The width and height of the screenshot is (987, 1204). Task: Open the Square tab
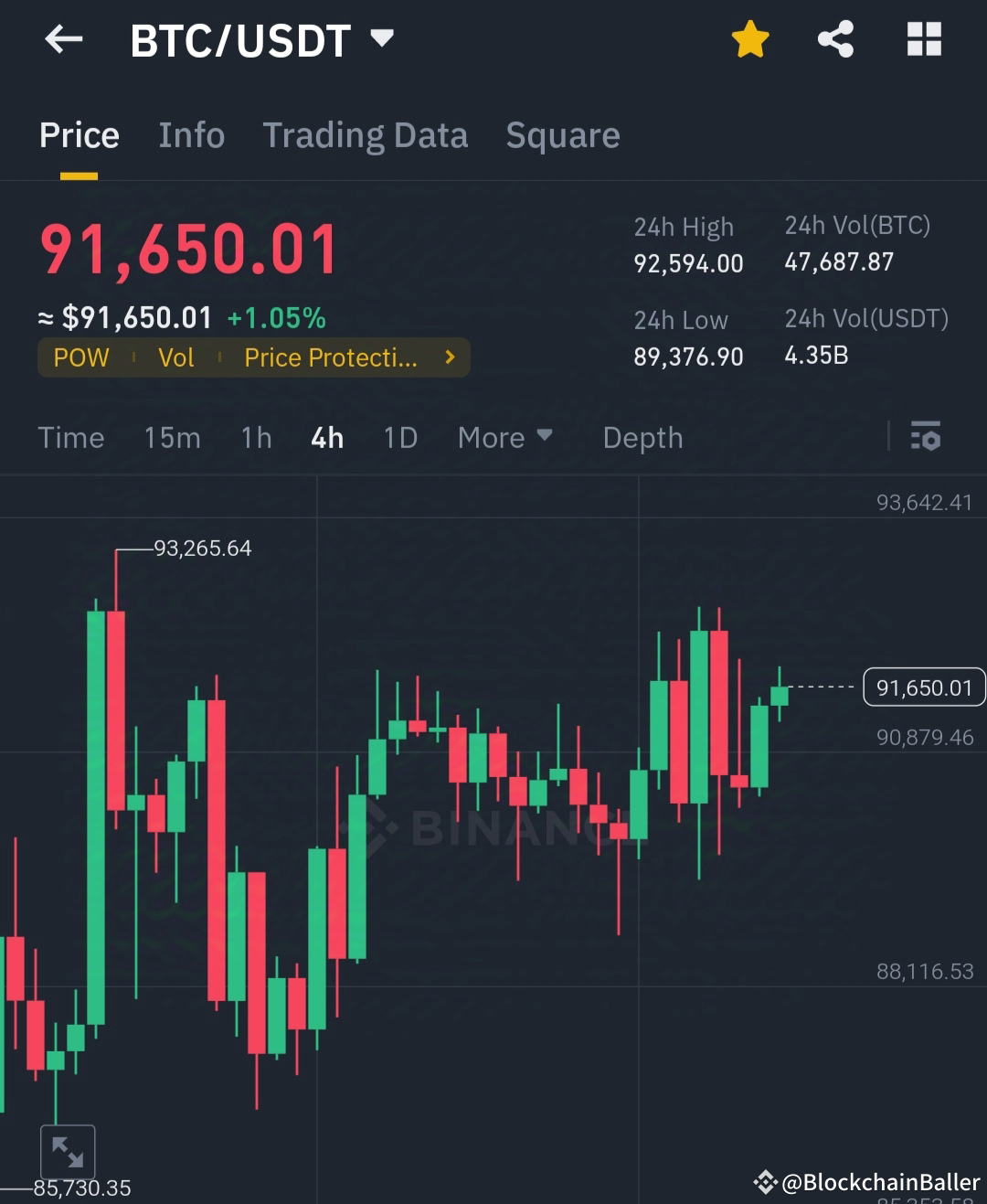tap(563, 135)
